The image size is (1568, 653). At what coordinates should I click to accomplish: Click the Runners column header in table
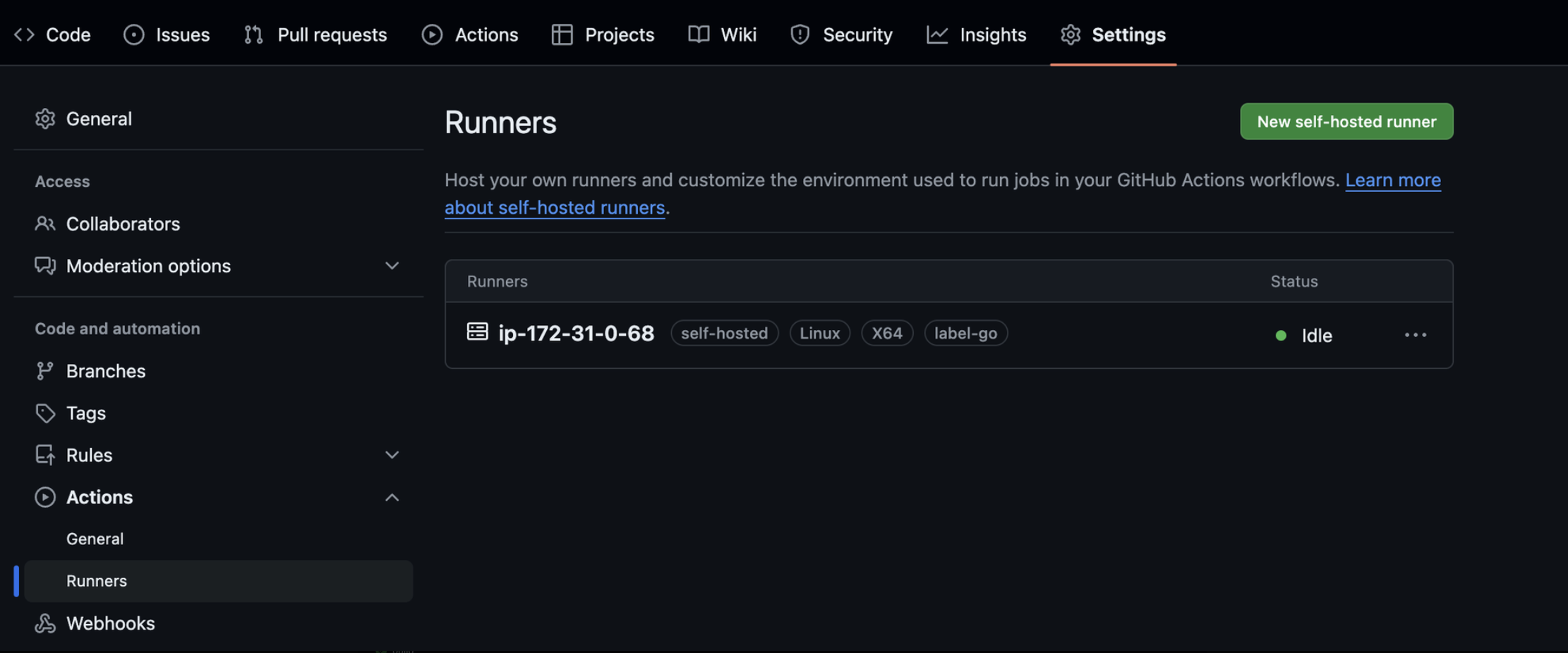497,281
